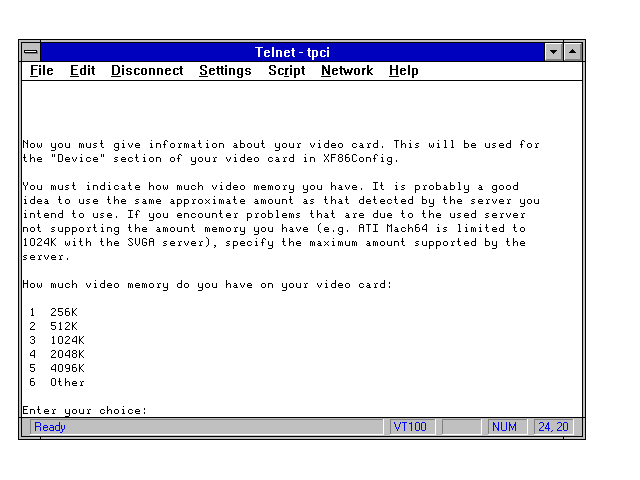Click the "Enter your choice:" prompt line
The height and width of the screenshot is (480, 640).
85,410
